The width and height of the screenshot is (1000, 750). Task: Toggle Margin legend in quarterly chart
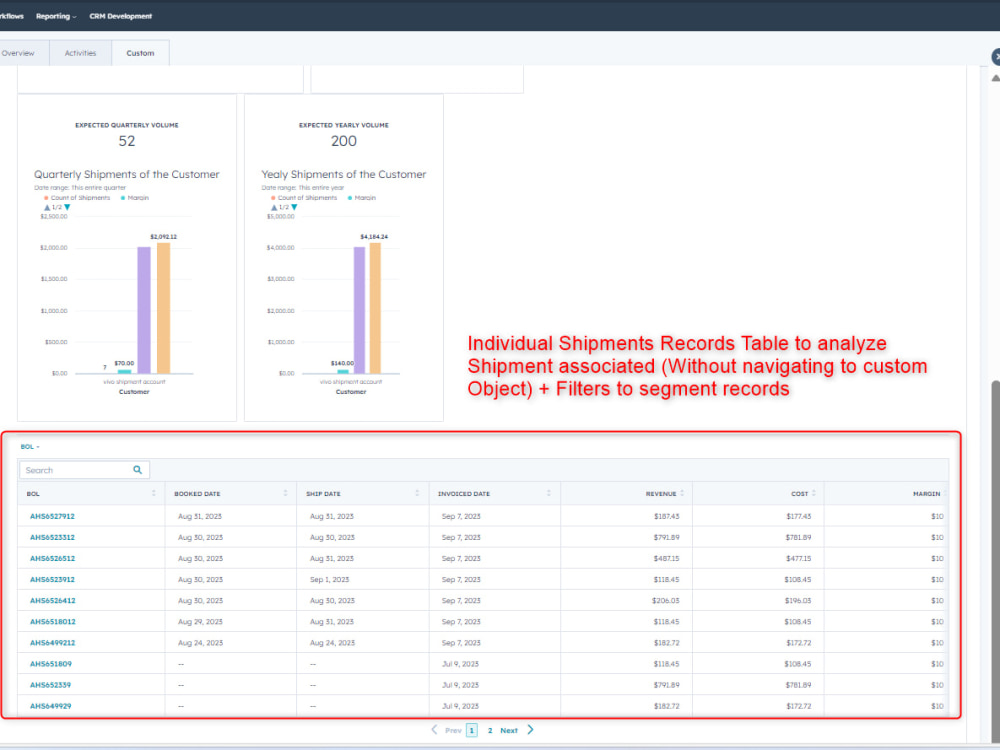135,198
